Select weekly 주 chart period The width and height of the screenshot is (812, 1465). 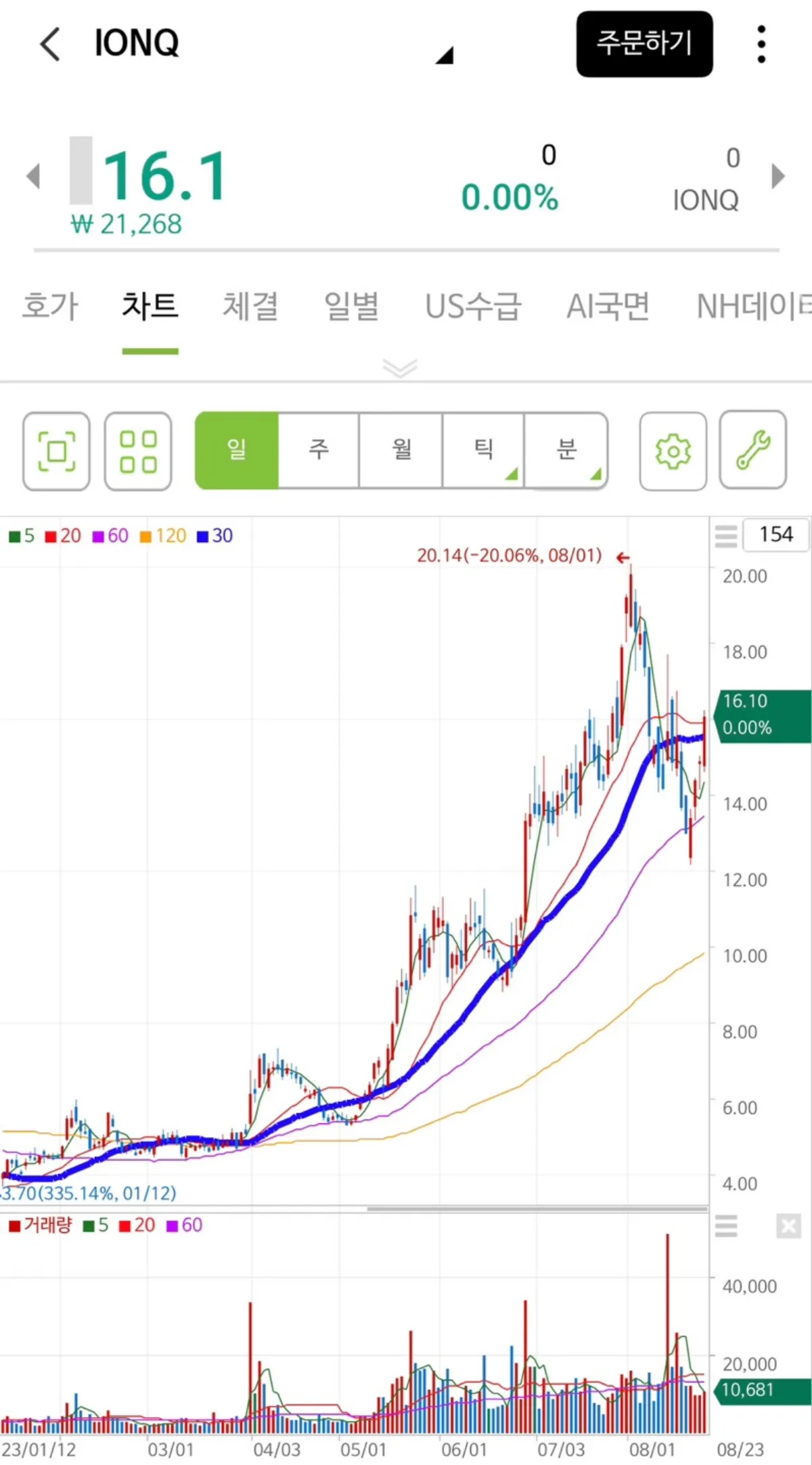pyautogui.click(x=319, y=450)
